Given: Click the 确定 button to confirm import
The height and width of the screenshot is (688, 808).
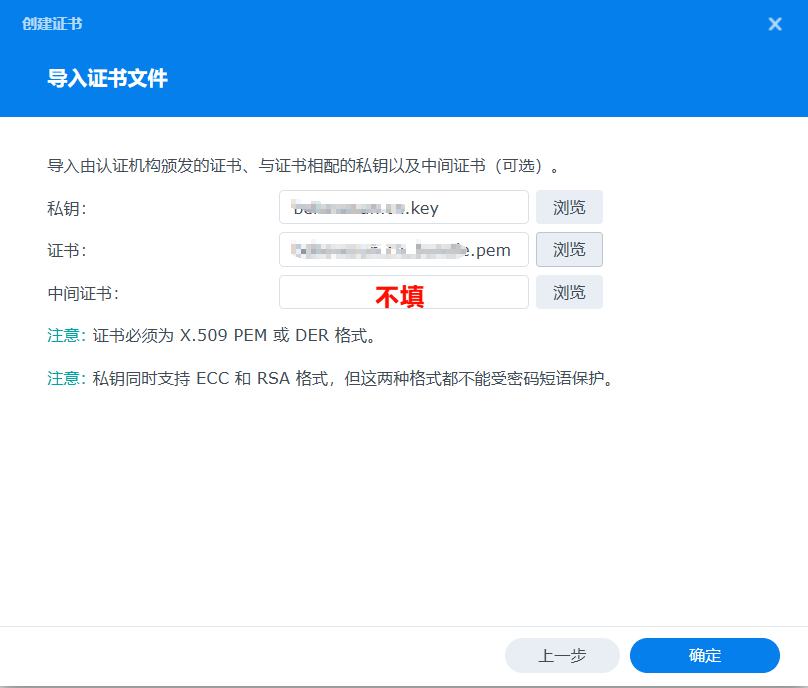Looking at the screenshot, I should coord(704,655).
